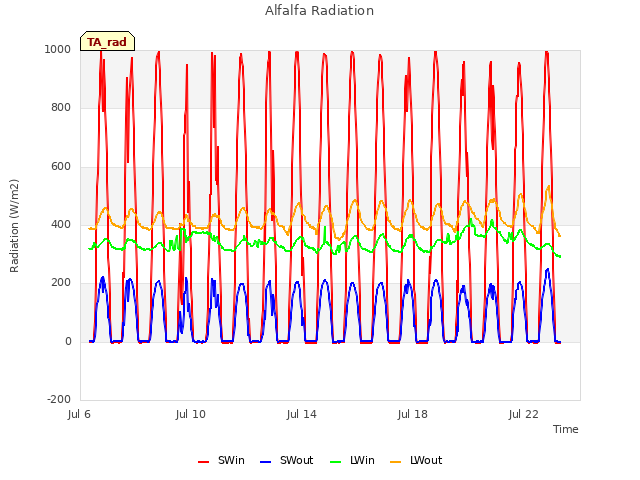Click the 800 y-axis tick label

[x=61, y=107]
